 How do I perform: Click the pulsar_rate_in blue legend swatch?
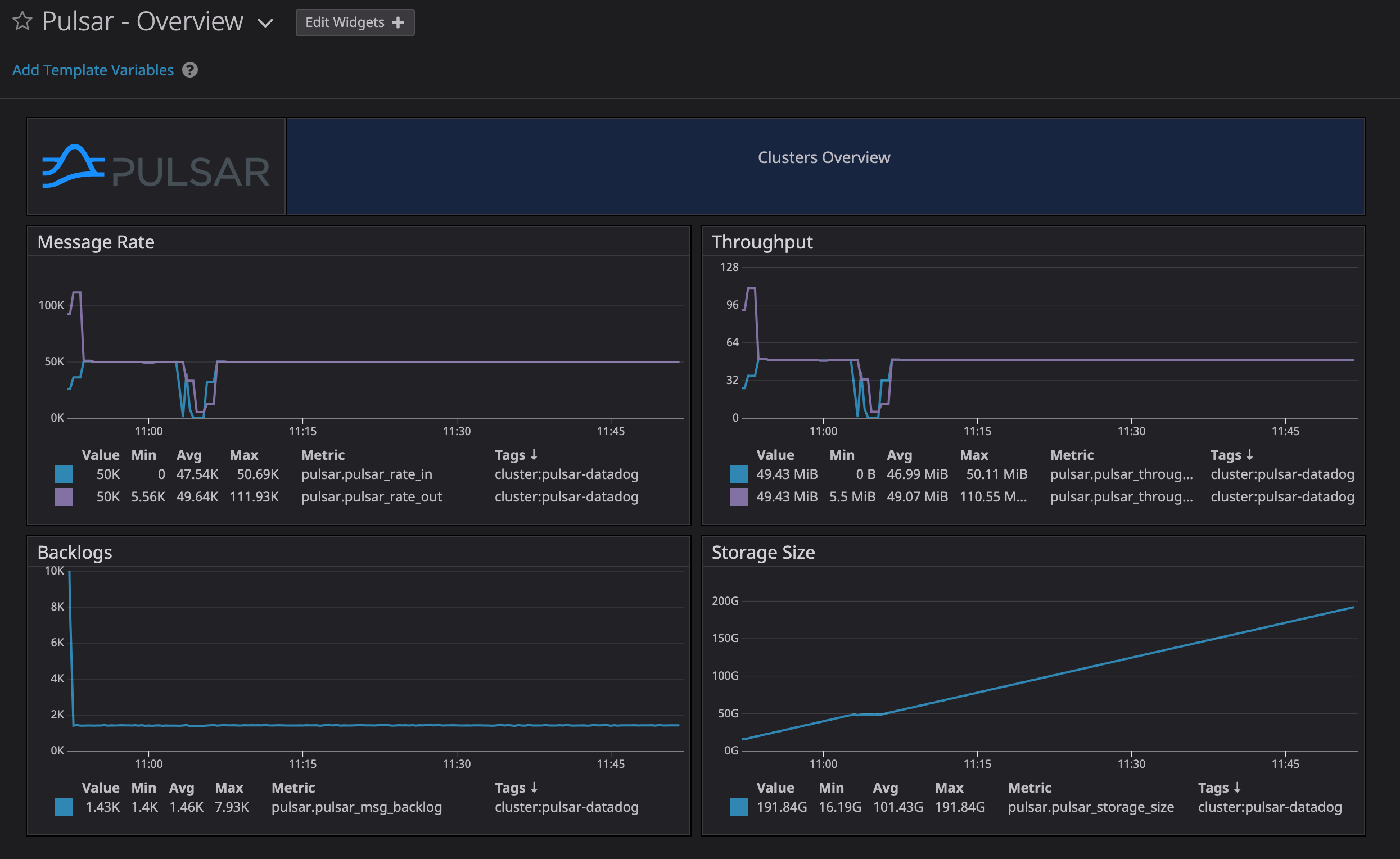[x=64, y=474]
